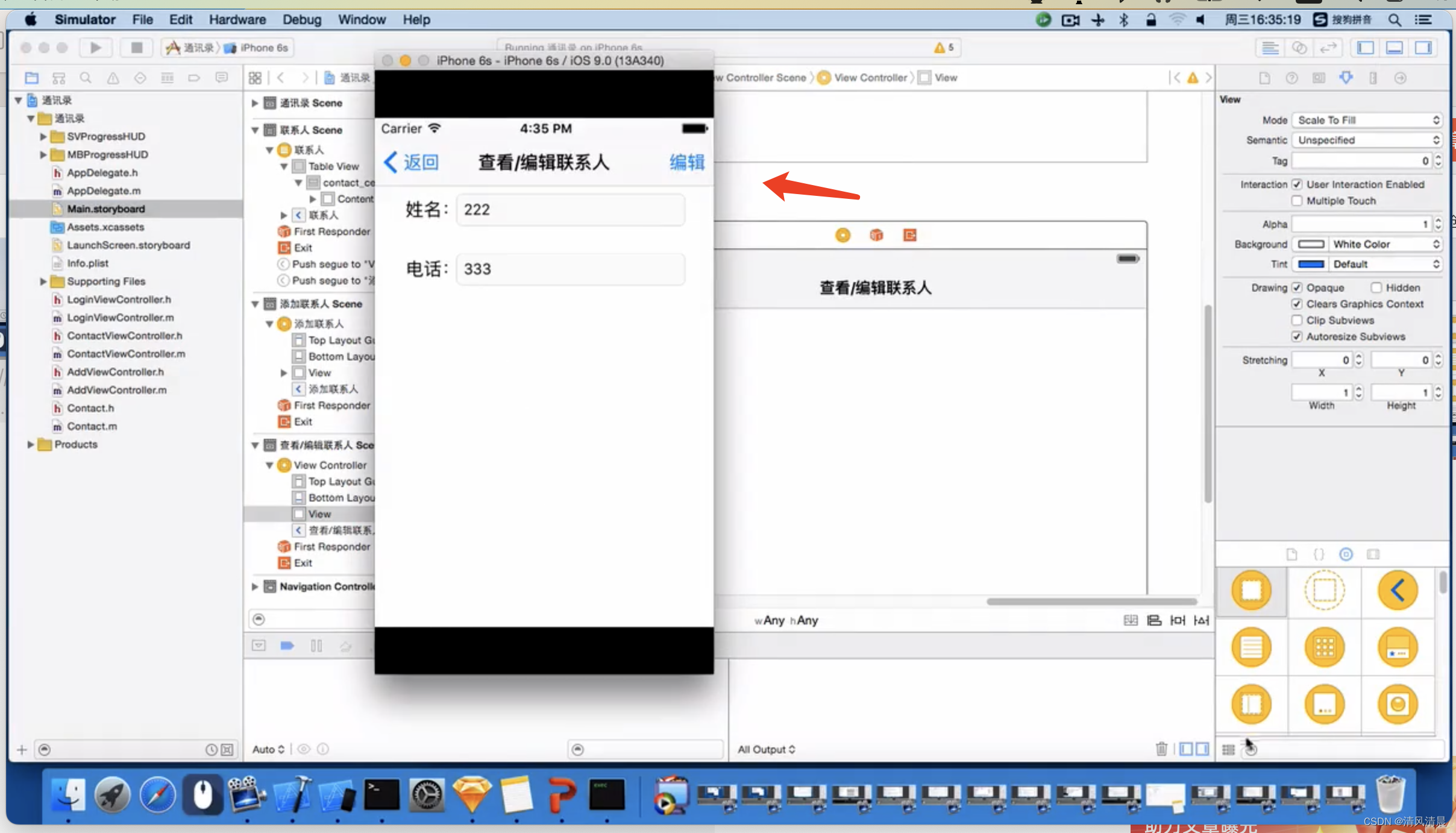Click the 姓名 input field showing 222
Viewport: 1456px width, 833px height.
(569, 209)
